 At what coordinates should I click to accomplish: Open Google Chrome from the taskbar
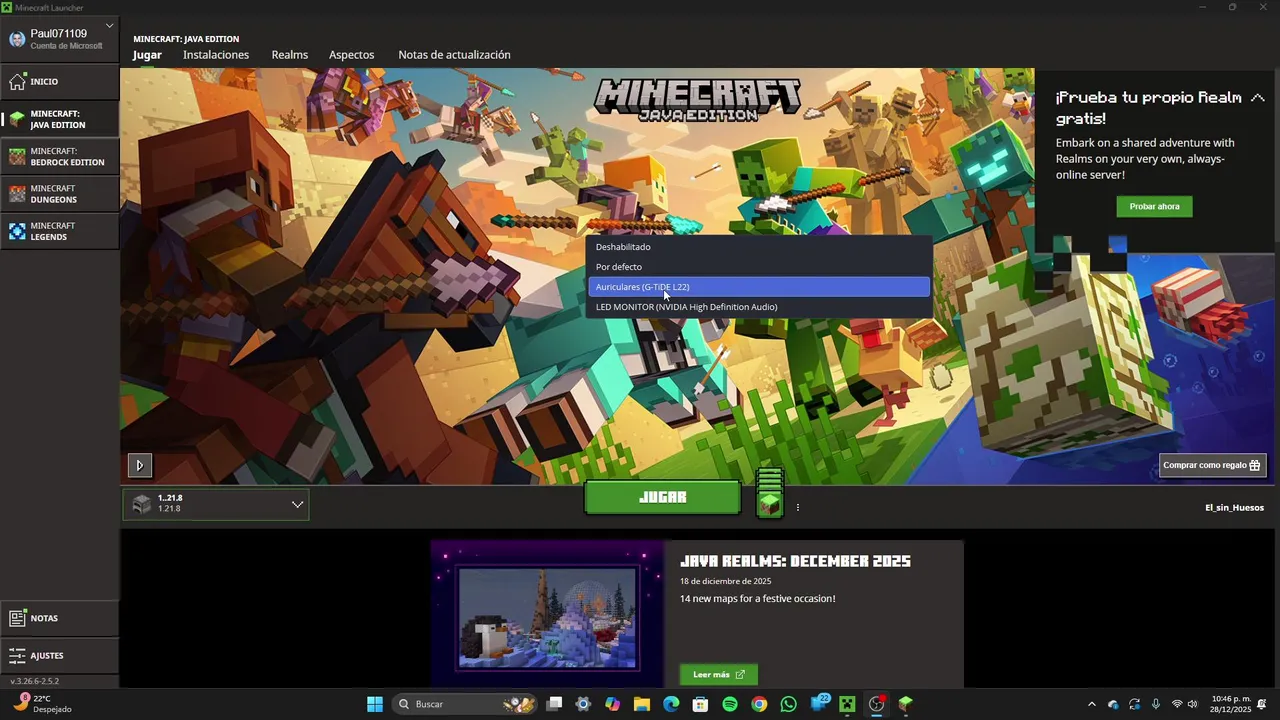(x=760, y=704)
